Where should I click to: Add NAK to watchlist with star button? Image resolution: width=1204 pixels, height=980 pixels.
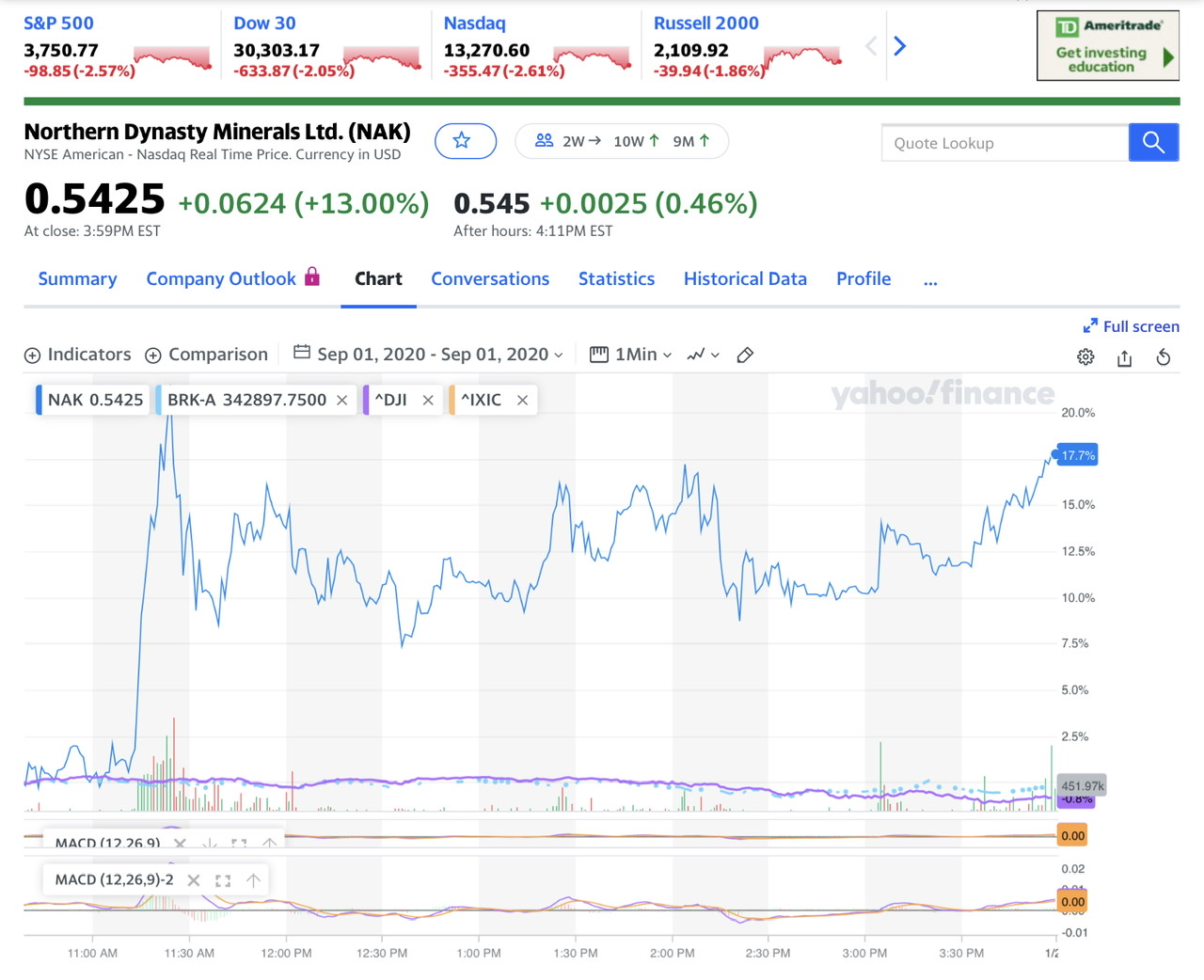pos(466,141)
